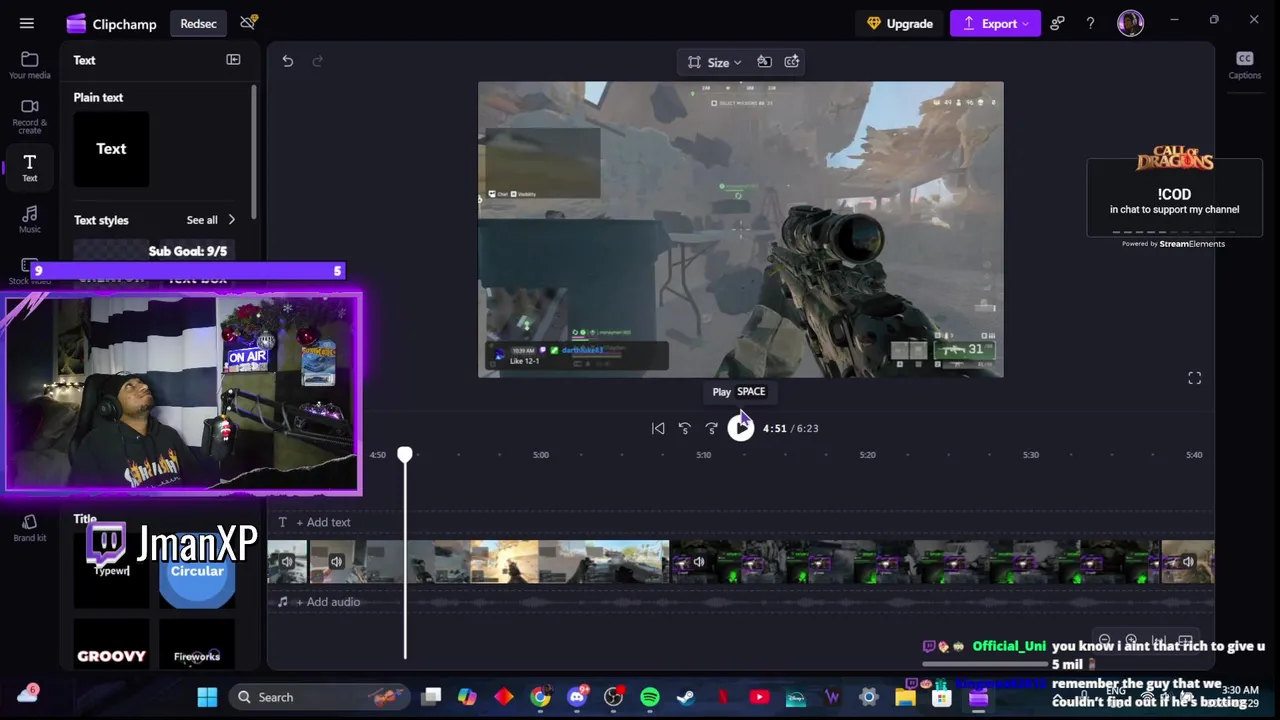1280x720 pixels.
Task: Click the 5:00 mark on the timeline ruler
Action: [x=540, y=455]
